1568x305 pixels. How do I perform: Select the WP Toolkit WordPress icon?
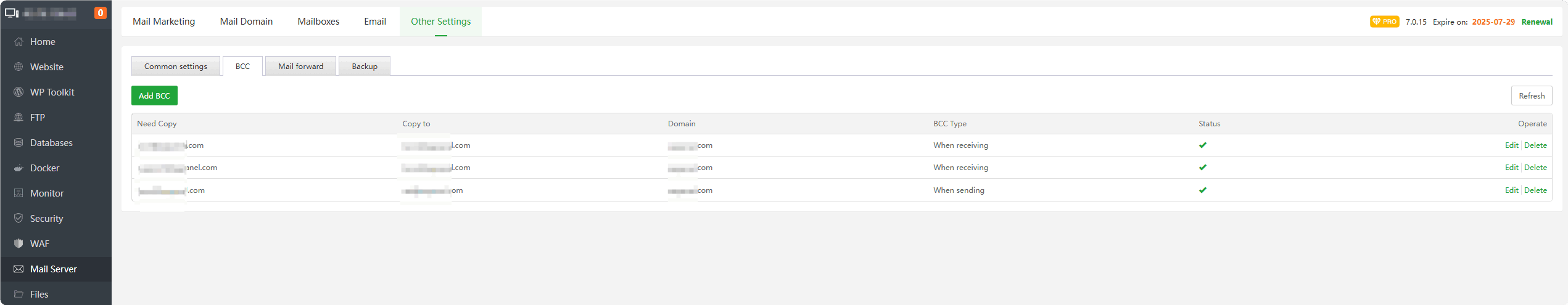pos(19,92)
